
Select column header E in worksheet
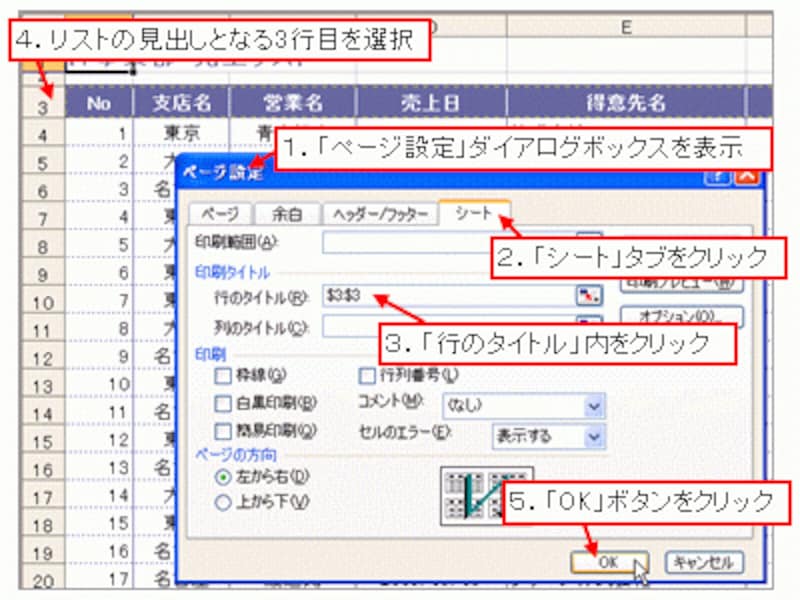626,27
